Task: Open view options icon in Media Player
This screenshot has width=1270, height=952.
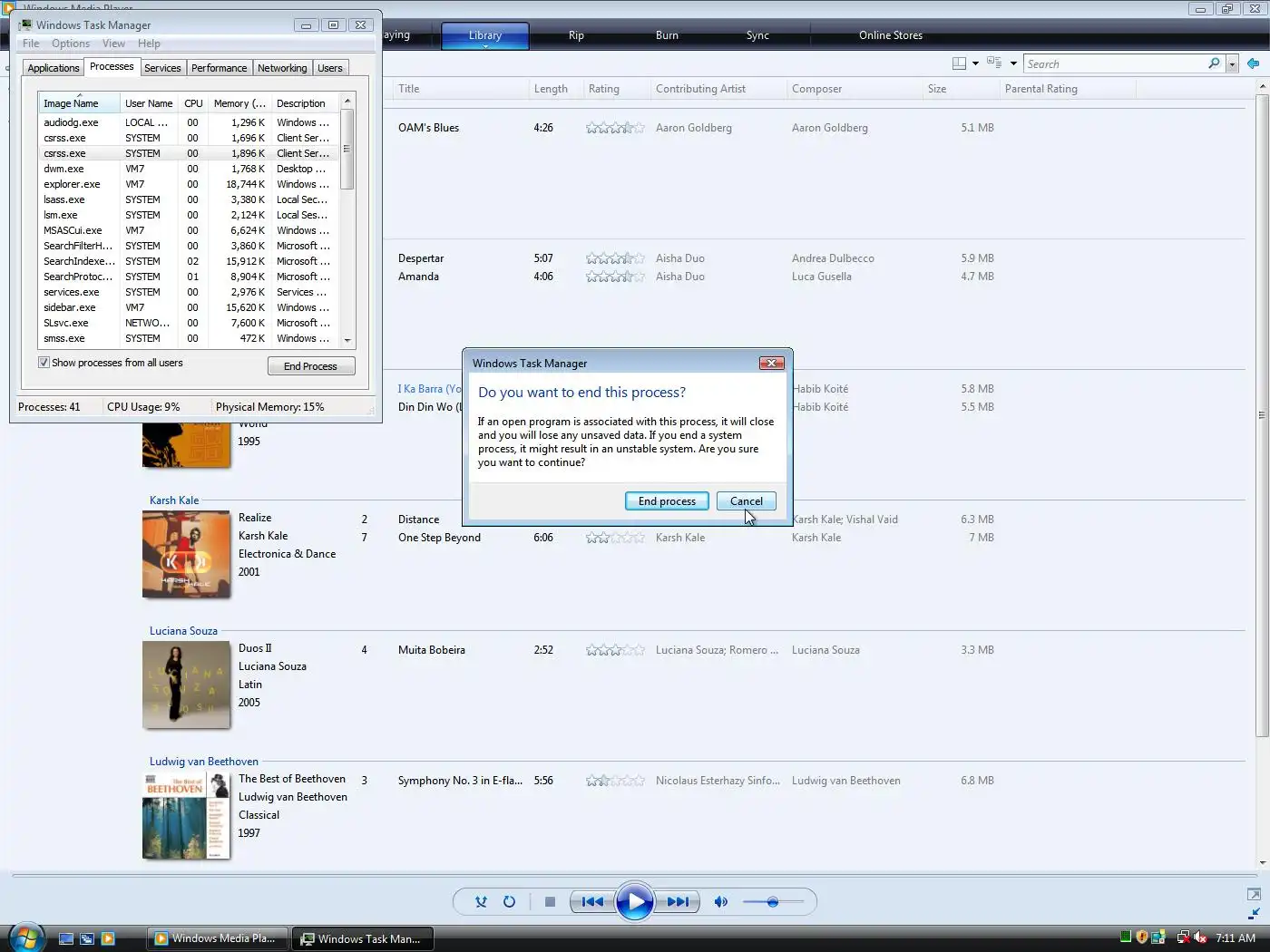Action: coord(994,63)
